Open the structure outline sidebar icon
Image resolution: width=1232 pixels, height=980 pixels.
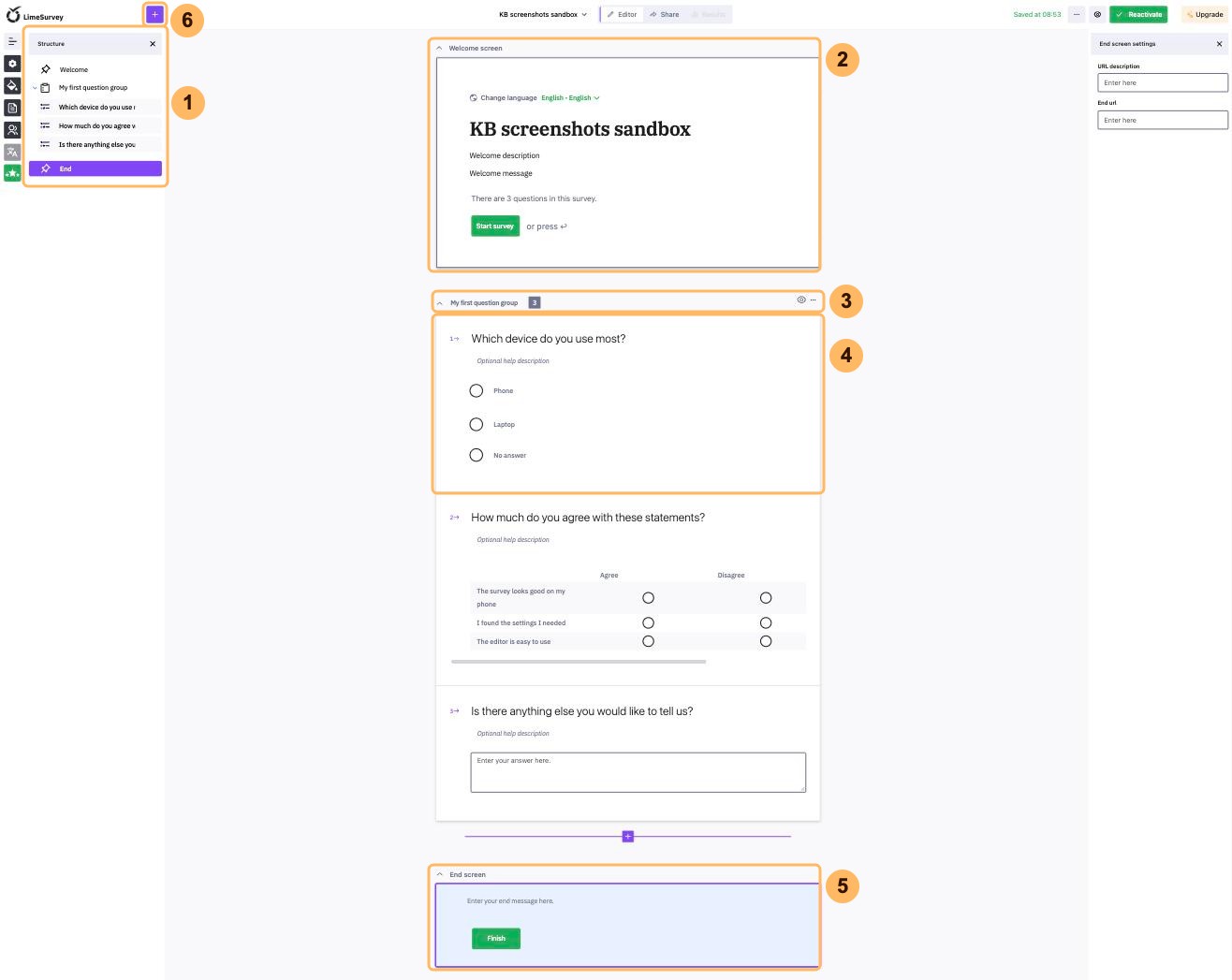(12, 41)
